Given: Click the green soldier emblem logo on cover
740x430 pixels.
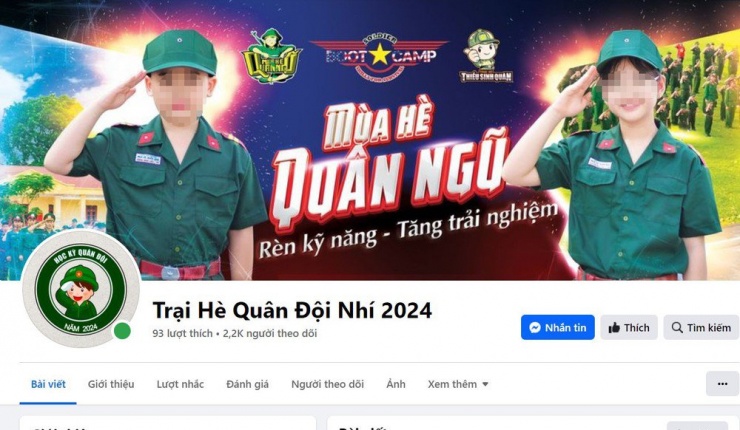Looking at the screenshot, I should pyautogui.click(x=271, y=56).
